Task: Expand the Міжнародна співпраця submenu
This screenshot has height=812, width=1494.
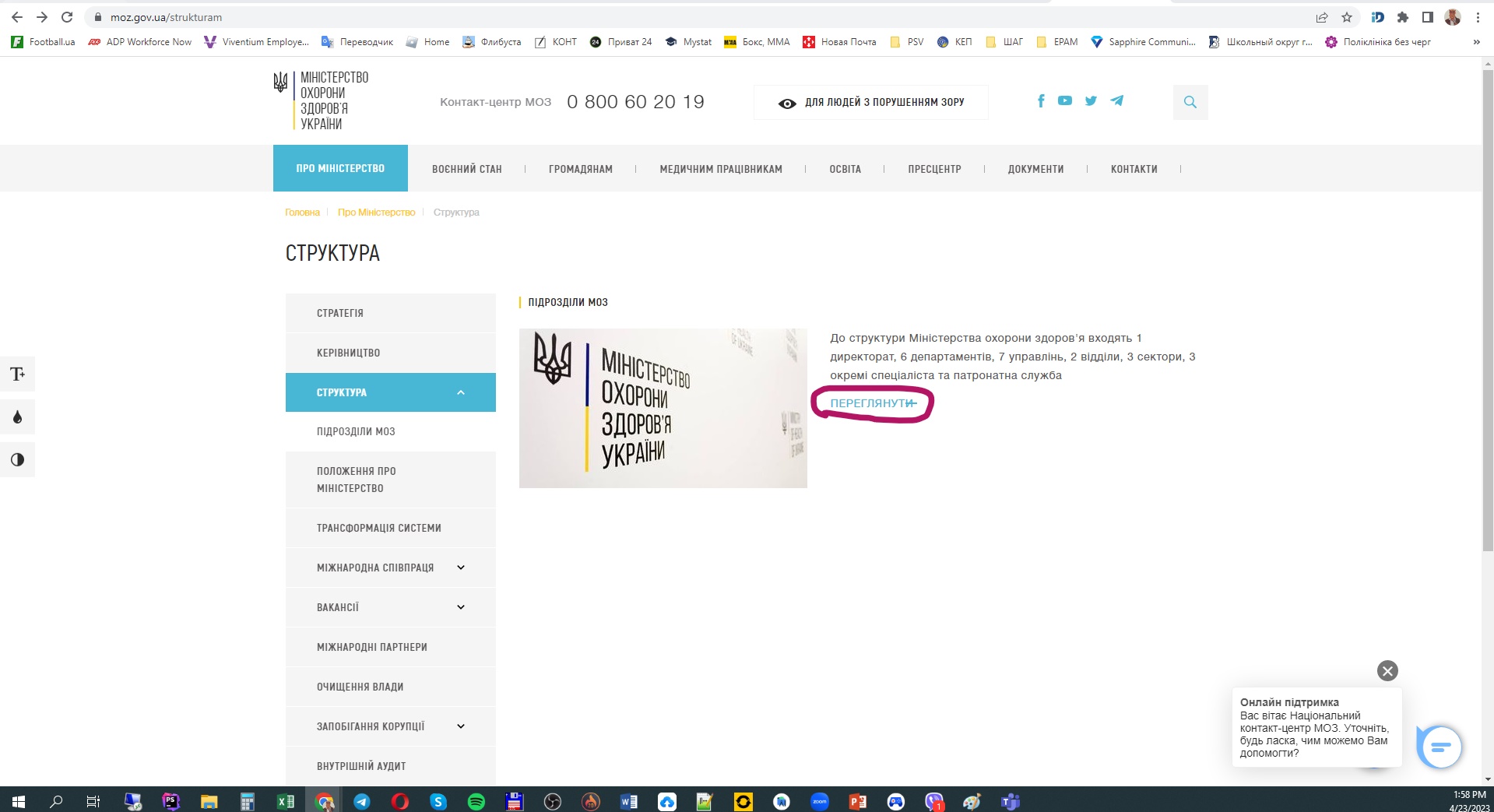Action: 461,568
